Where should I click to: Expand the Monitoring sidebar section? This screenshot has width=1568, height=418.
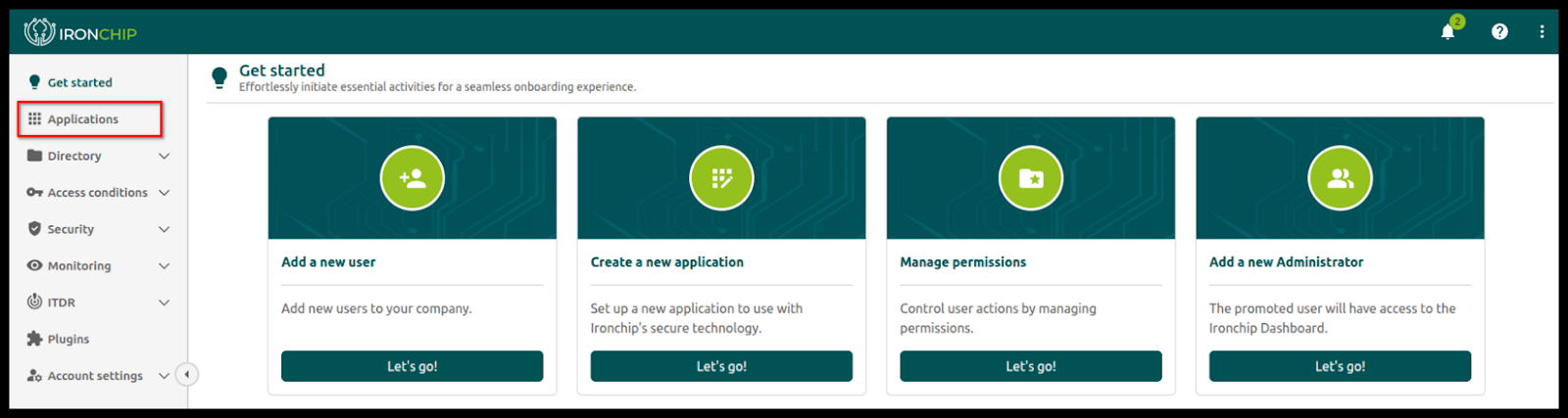pos(98,266)
